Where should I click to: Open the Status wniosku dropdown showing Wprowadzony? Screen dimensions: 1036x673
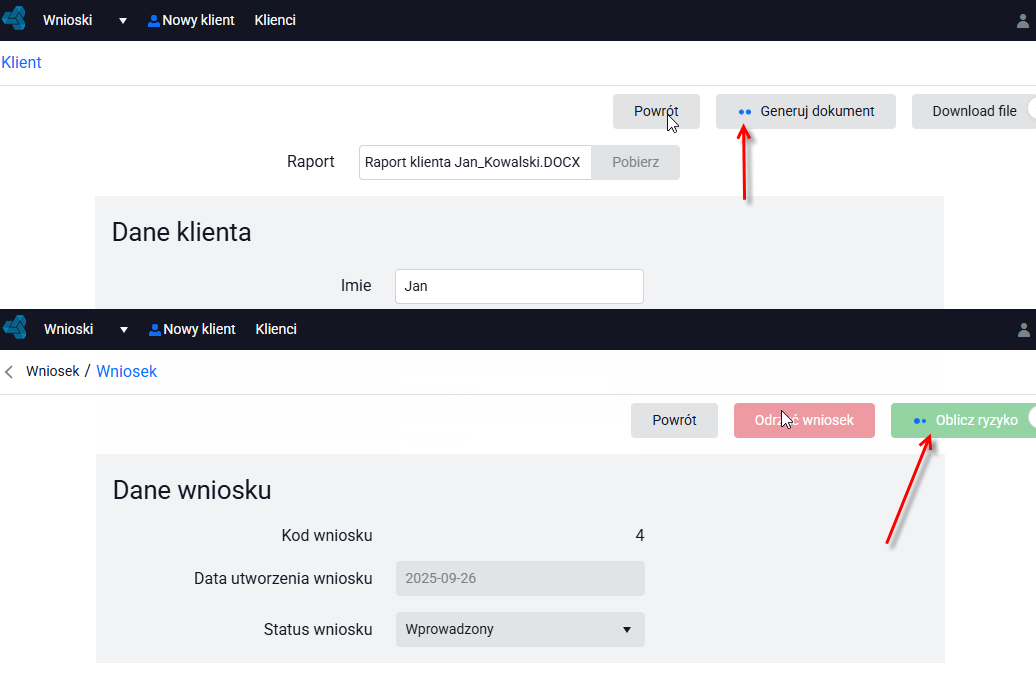click(x=520, y=629)
